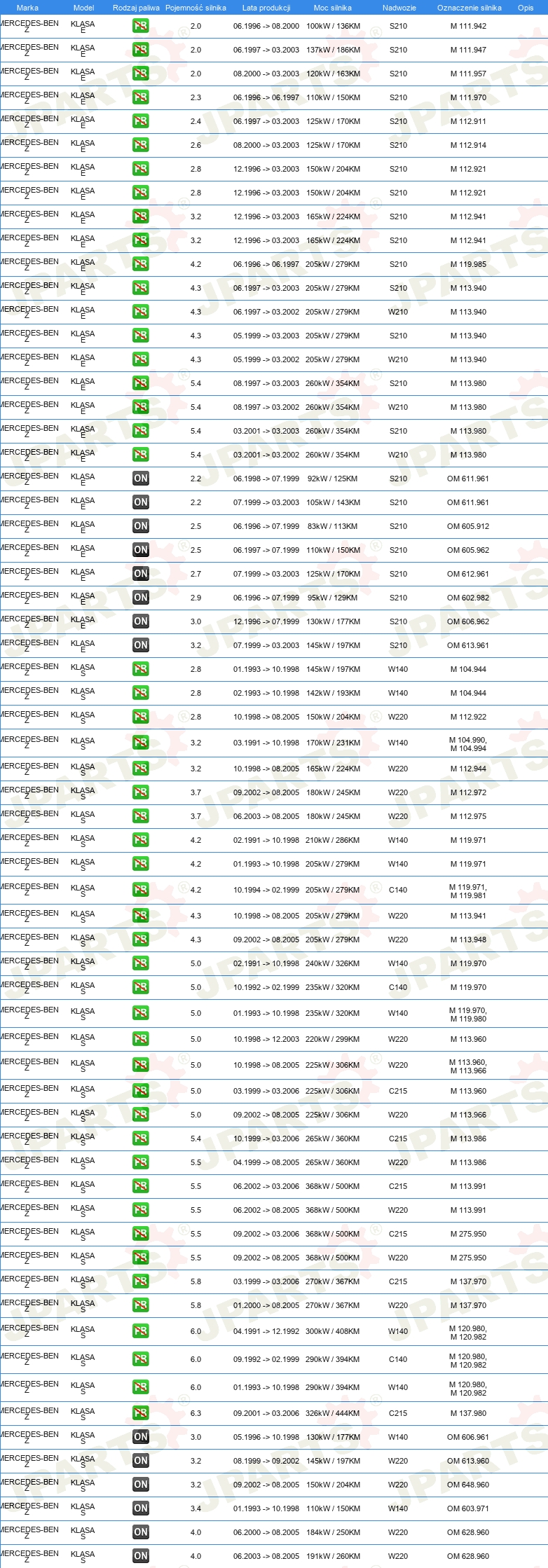Viewport: 548px width, 1568px height.
Task: Click the ON icon beside engine OM 612.961
Action: (141, 574)
